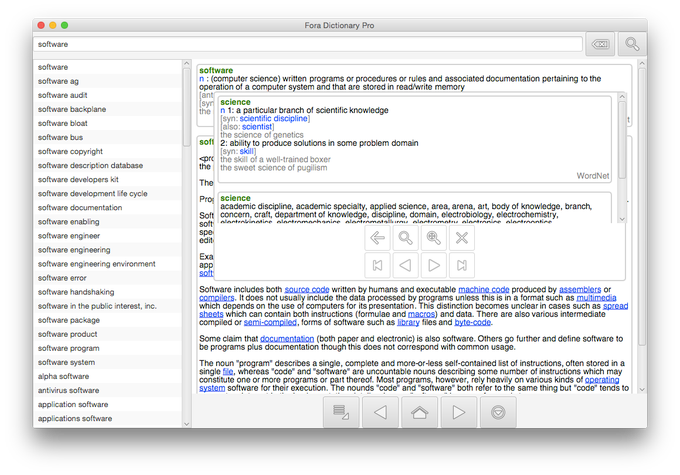Follow the 'compilers' link
680x475 pixels.
[216, 298]
